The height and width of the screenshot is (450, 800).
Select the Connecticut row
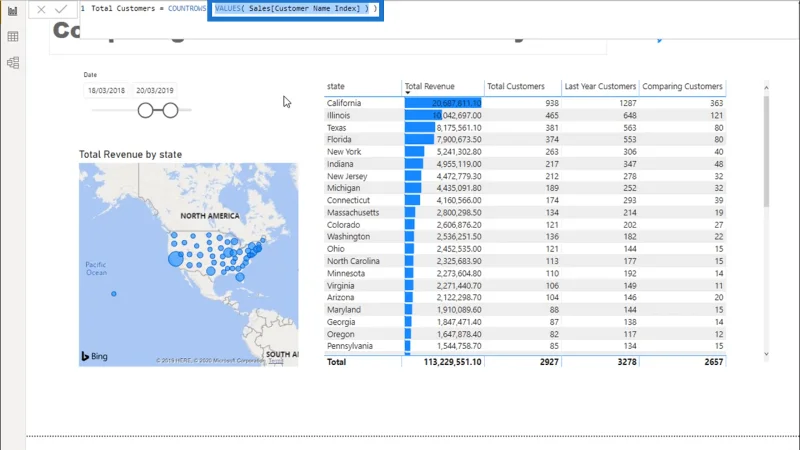525,200
